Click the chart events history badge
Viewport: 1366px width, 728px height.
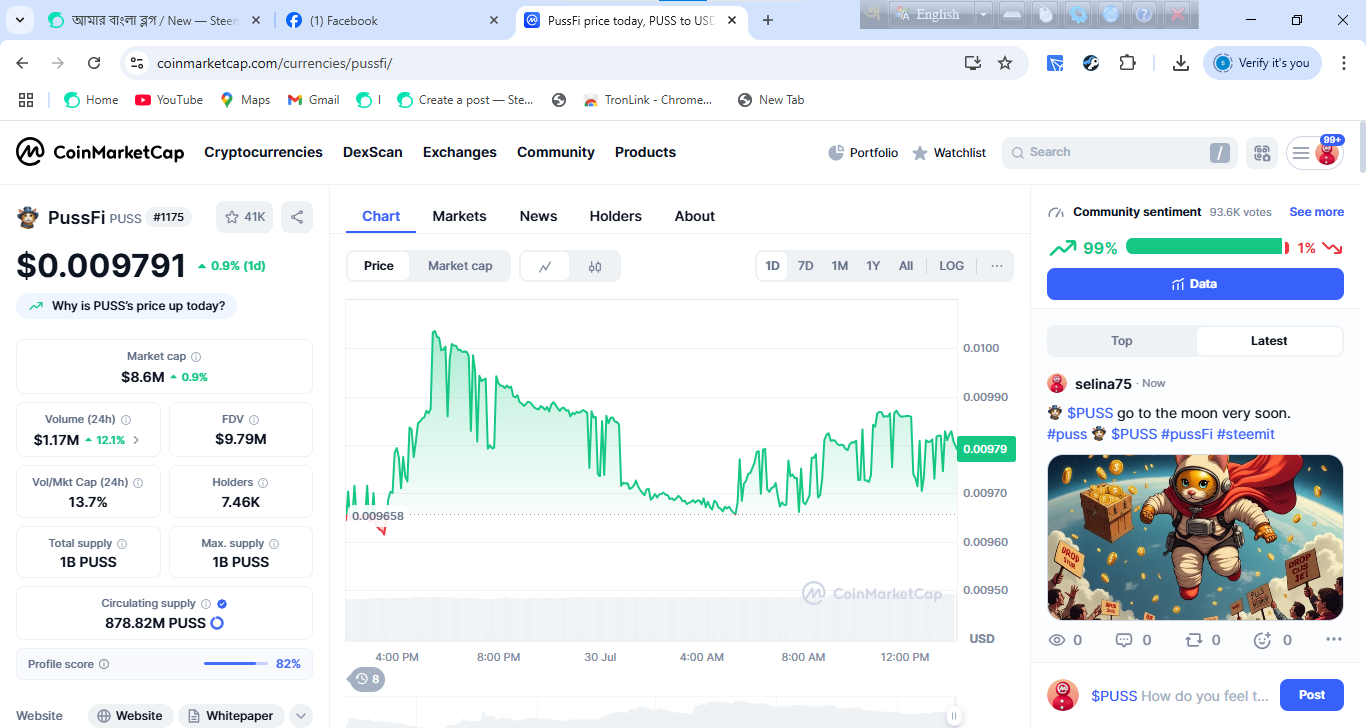(x=366, y=680)
